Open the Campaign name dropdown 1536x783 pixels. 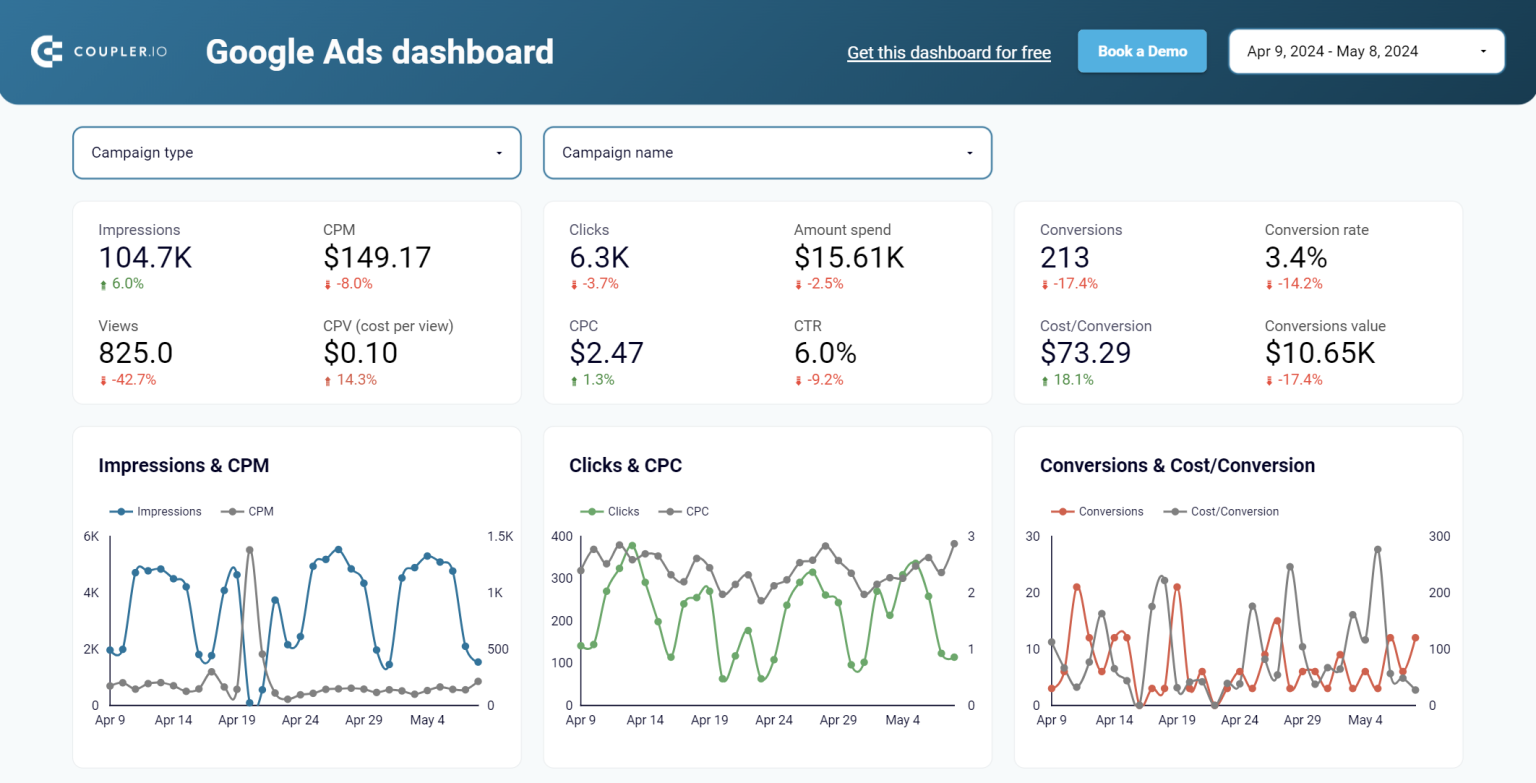coord(766,152)
